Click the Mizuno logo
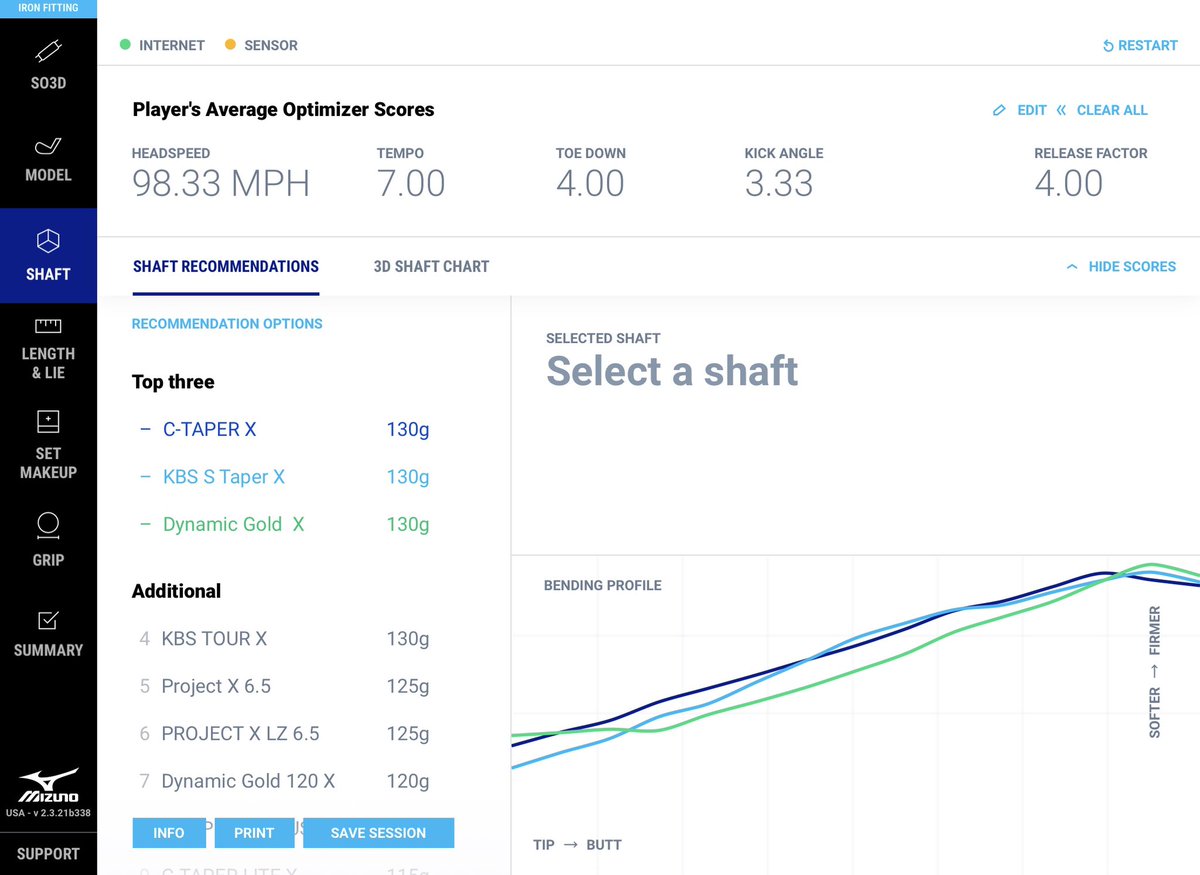 (x=48, y=785)
